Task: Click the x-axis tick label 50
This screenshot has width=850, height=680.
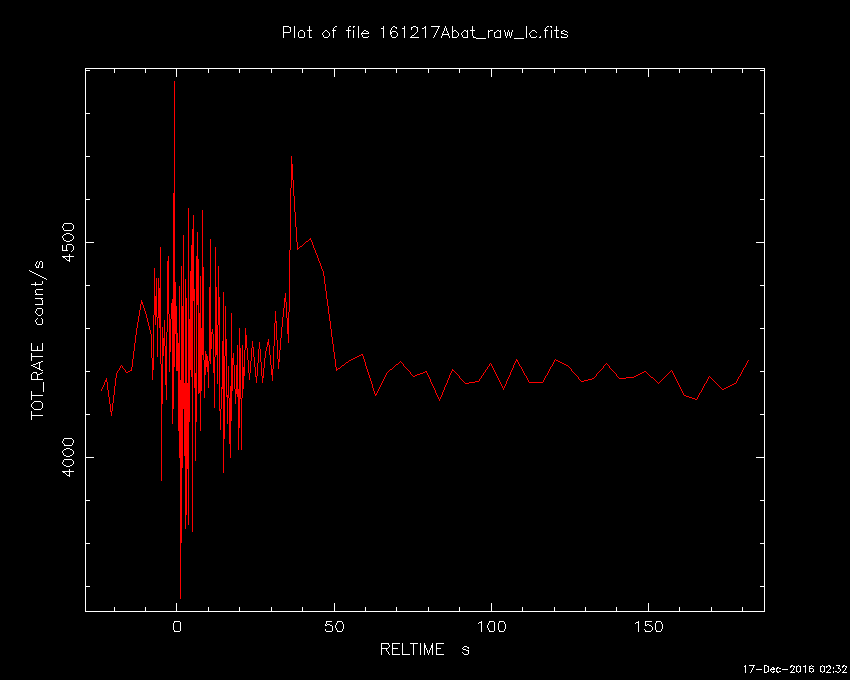Action: point(334,627)
